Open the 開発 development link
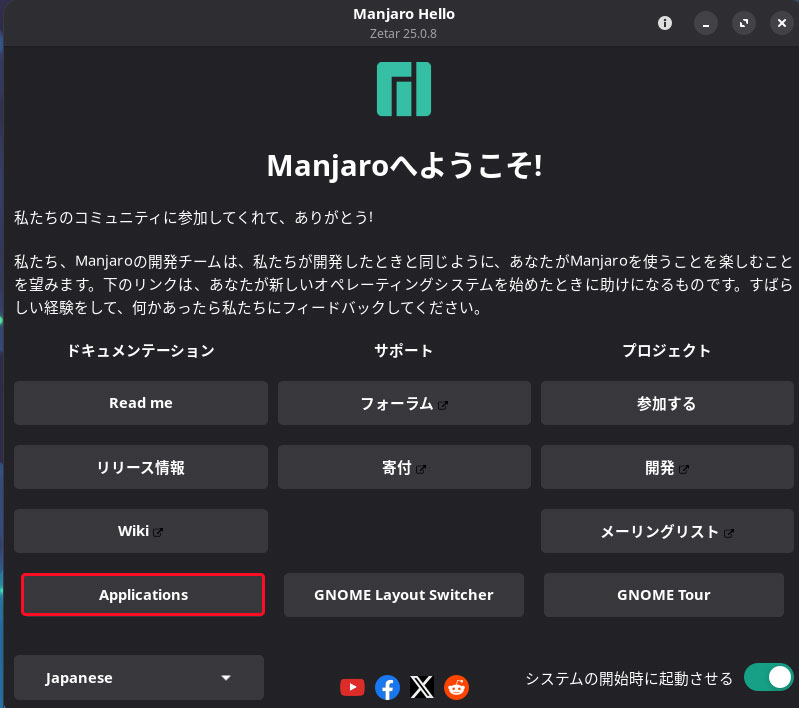Viewport: 799px width, 708px height. (x=667, y=467)
